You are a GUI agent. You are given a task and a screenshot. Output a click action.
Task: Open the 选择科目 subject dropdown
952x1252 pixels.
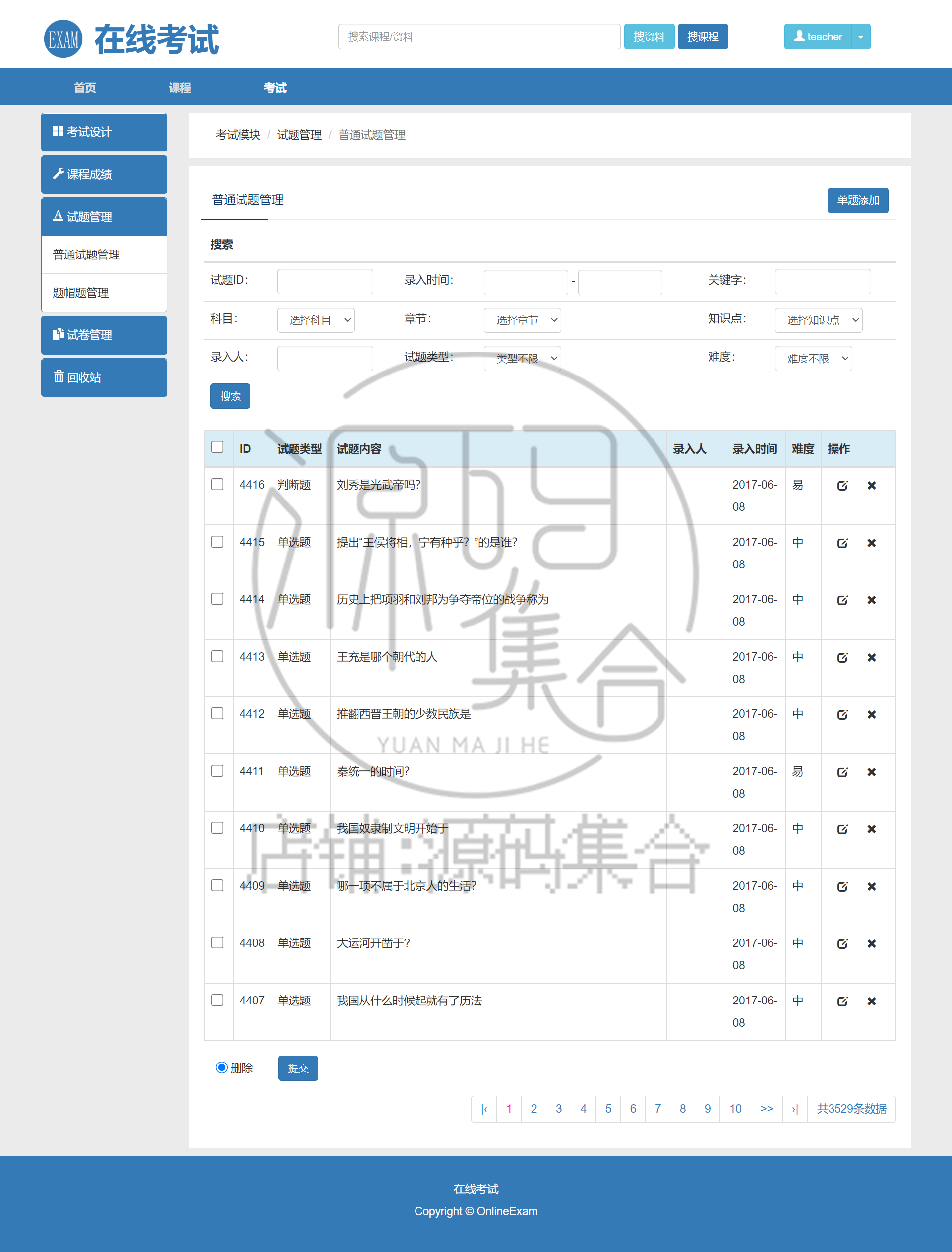pyautogui.click(x=316, y=320)
